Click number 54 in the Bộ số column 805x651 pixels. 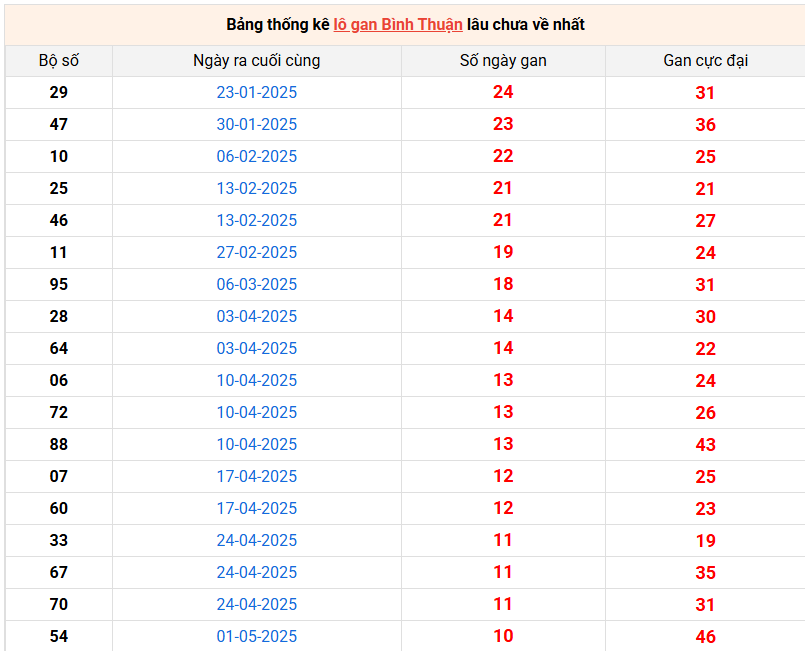pyautogui.click(x=59, y=636)
